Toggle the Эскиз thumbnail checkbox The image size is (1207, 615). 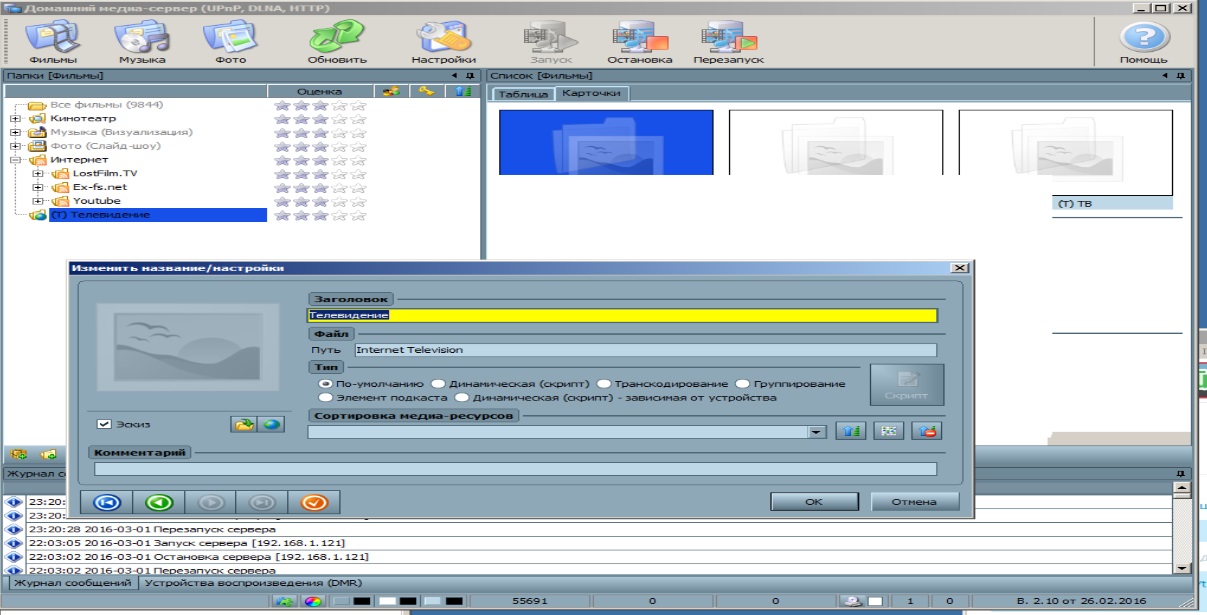(x=104, y=424)
